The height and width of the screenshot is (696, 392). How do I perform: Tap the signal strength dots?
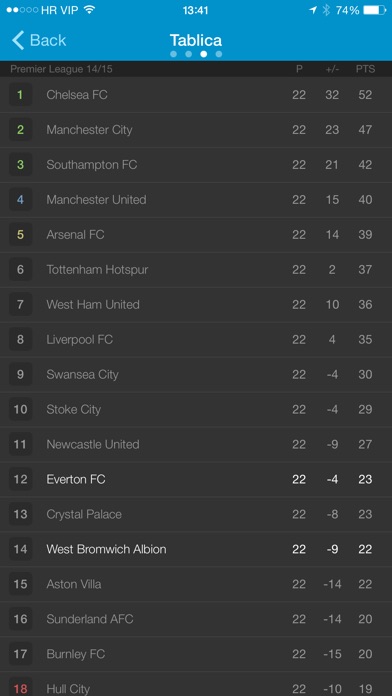click(22, 10)
